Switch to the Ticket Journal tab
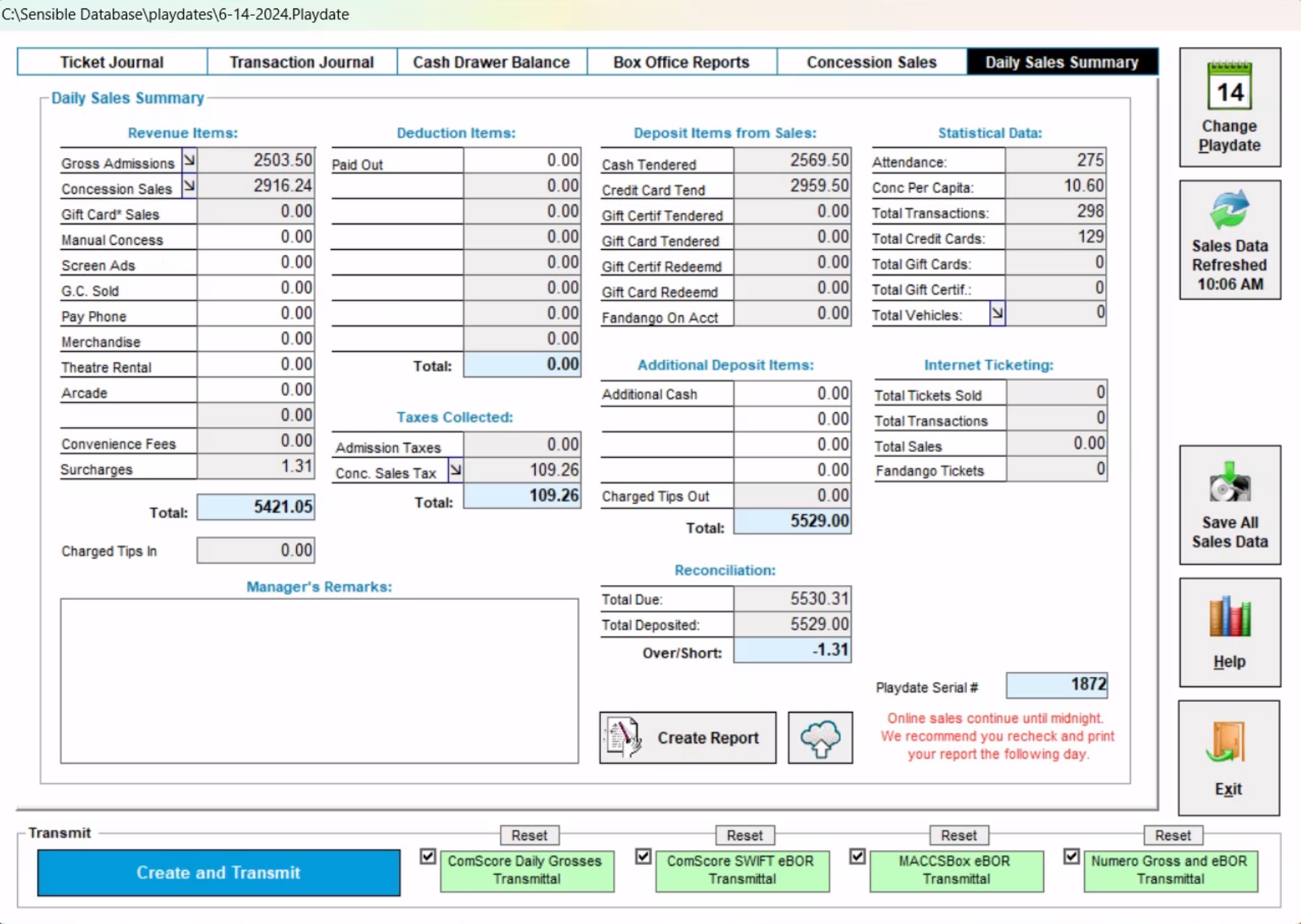 (x=112, y=62)
